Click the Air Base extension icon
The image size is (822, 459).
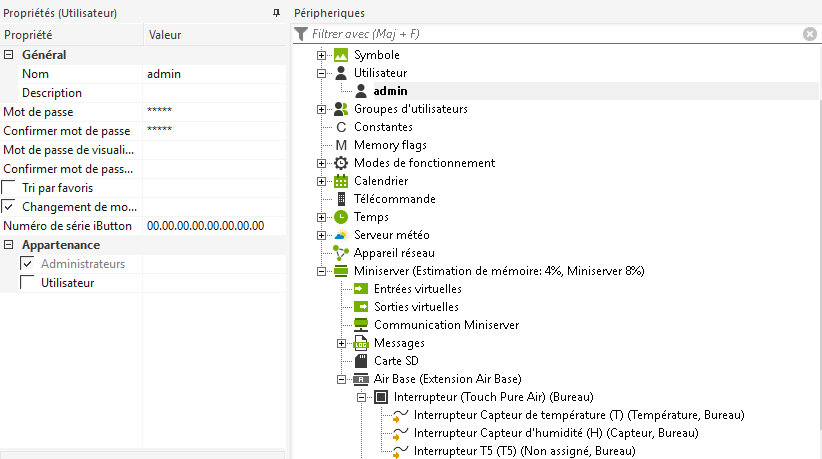click(361, 379)
